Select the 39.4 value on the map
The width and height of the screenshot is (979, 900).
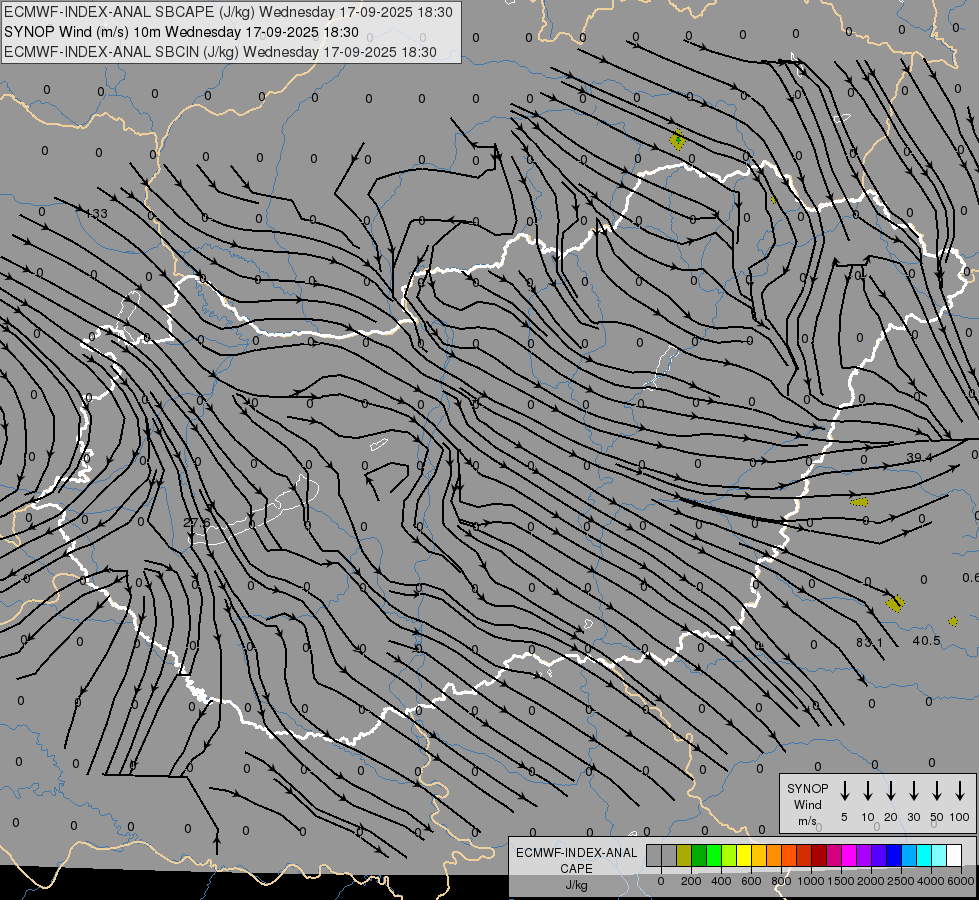pos(919,458)
